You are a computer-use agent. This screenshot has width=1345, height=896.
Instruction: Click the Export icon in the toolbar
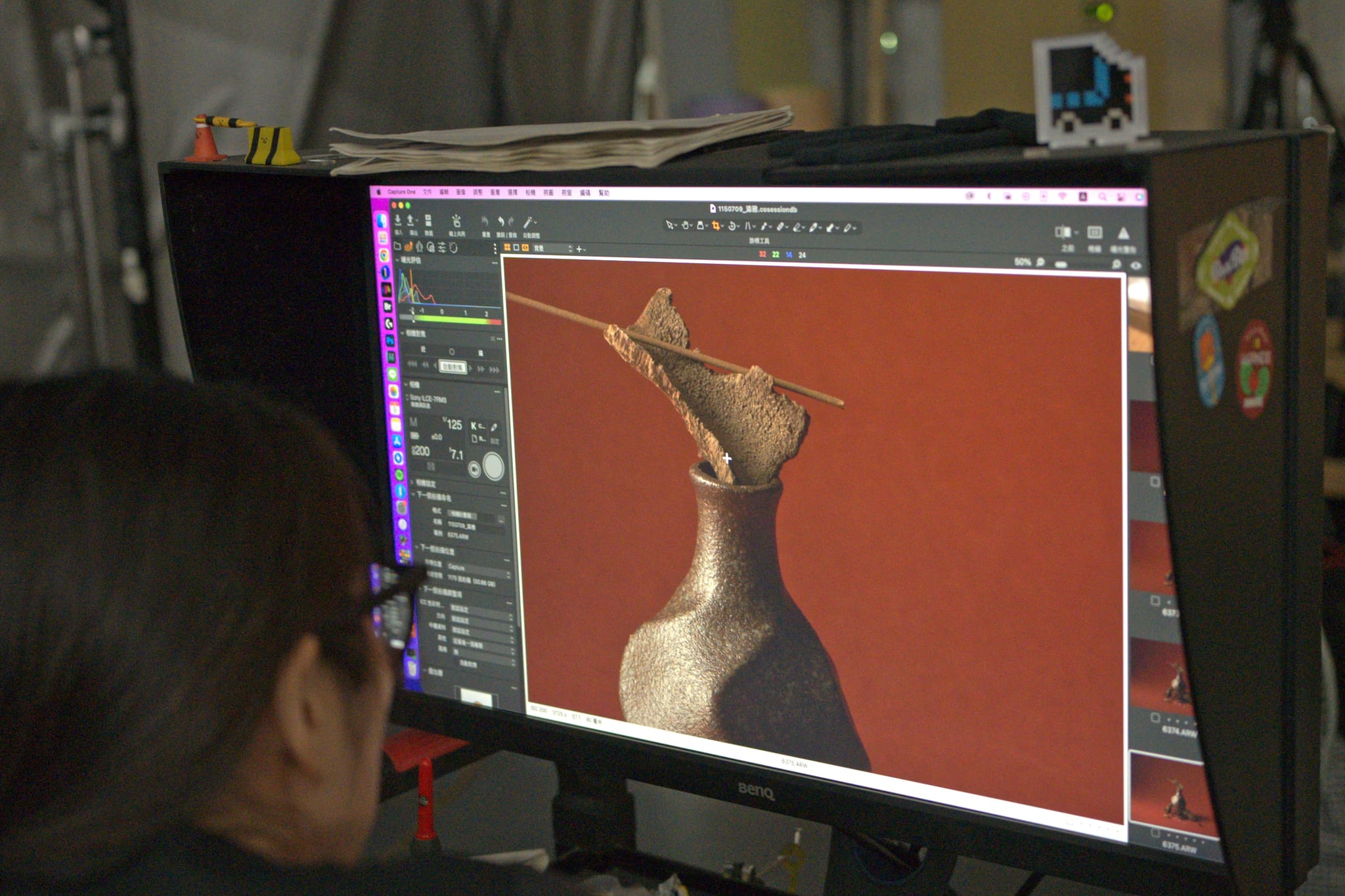click(x=412, y=221)
